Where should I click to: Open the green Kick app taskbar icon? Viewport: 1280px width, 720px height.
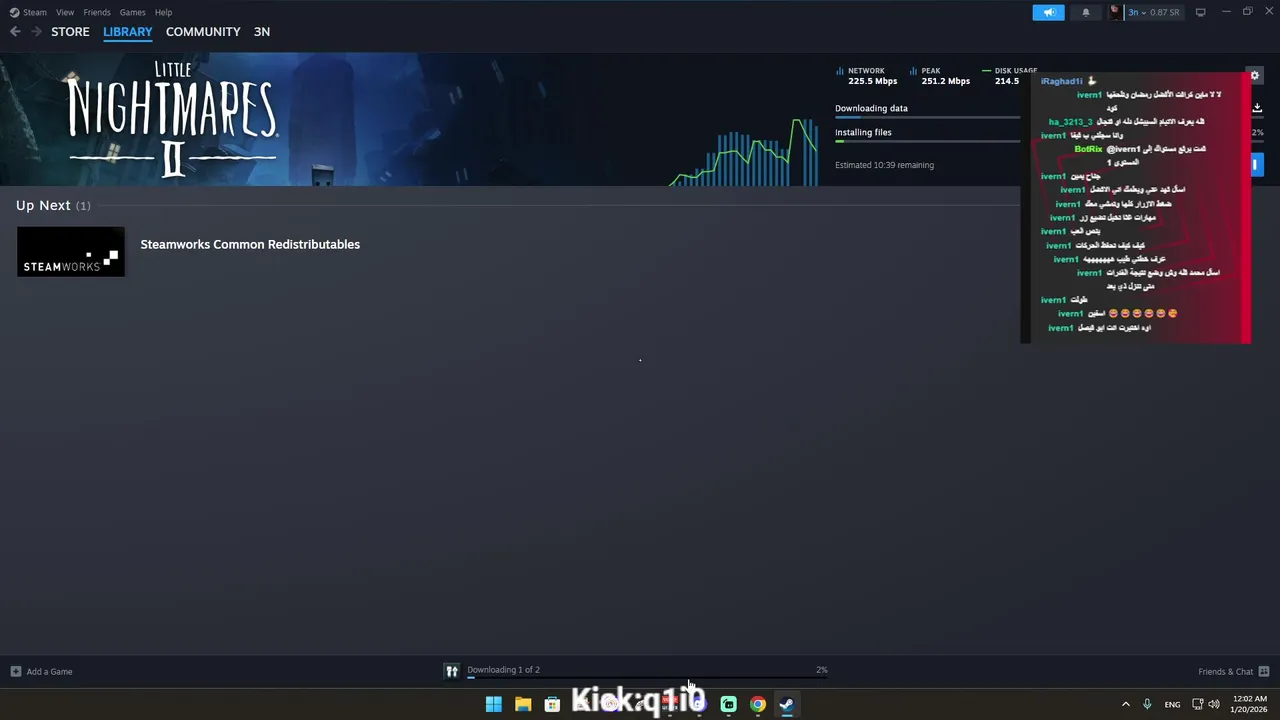pos(728,704)
